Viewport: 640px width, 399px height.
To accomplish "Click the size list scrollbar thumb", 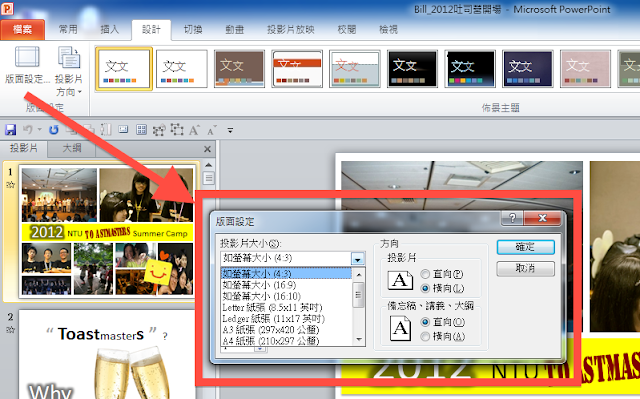I will pyautogui.click(x=358, y=295).
